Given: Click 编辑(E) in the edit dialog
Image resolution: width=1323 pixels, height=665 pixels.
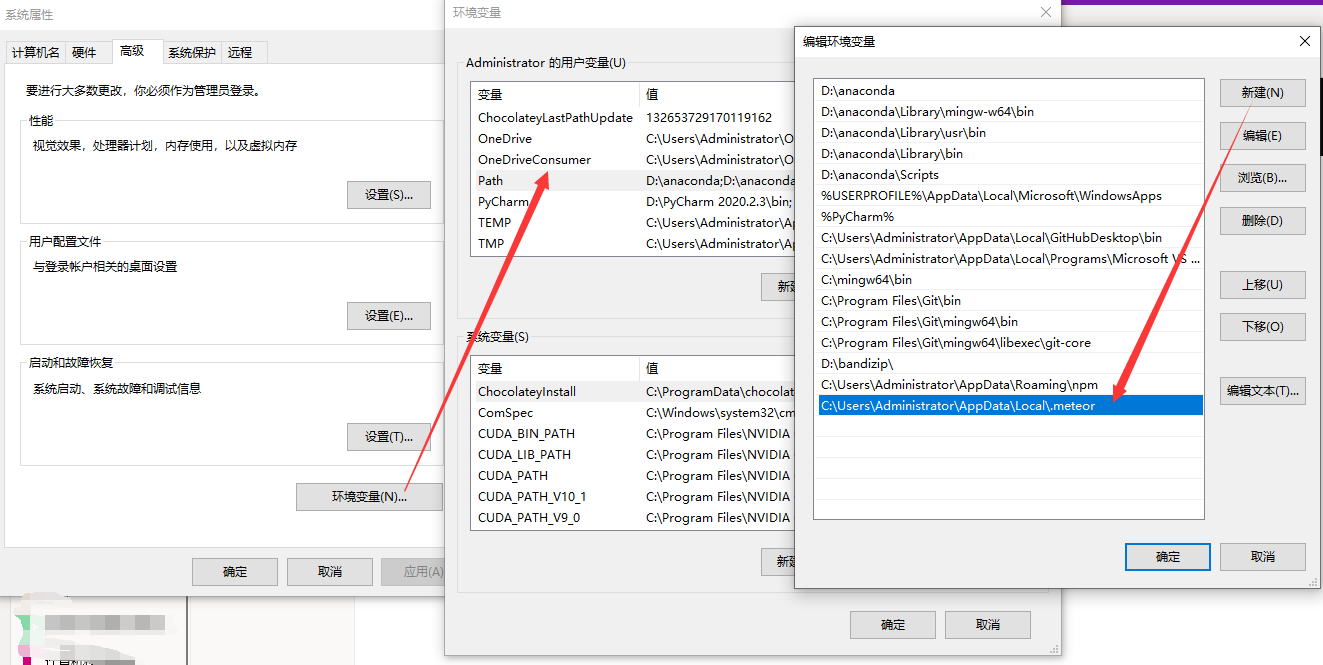Looking at the screenshot, I should coord(1262,136).
